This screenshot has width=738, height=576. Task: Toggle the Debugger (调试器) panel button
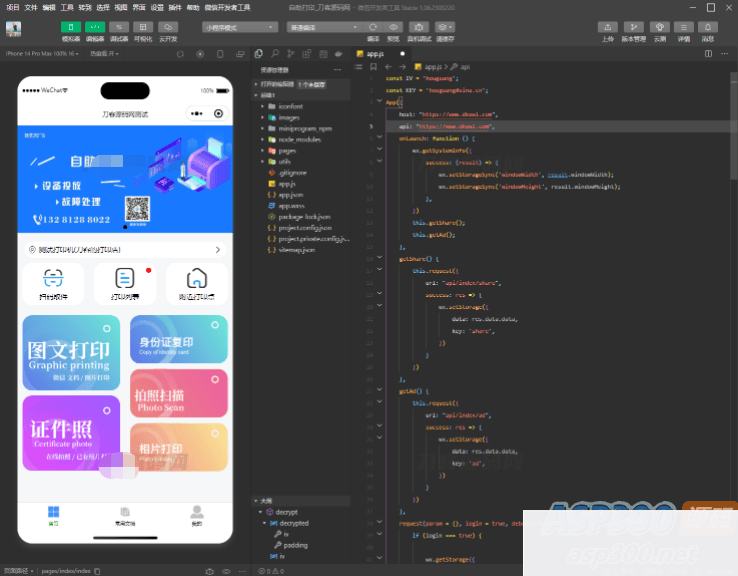point(119,27)
